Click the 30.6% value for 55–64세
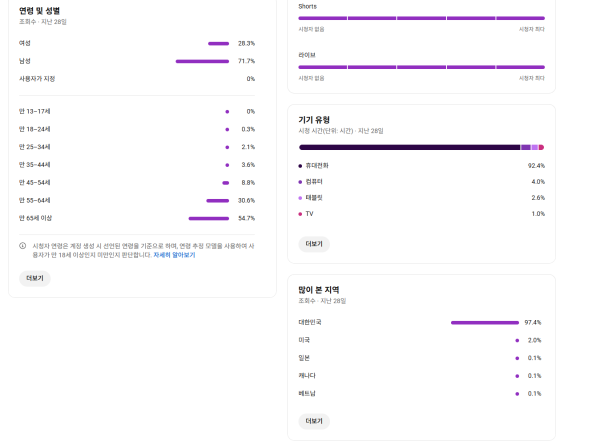This screenshot has width=600, height=442. [246, 201]
